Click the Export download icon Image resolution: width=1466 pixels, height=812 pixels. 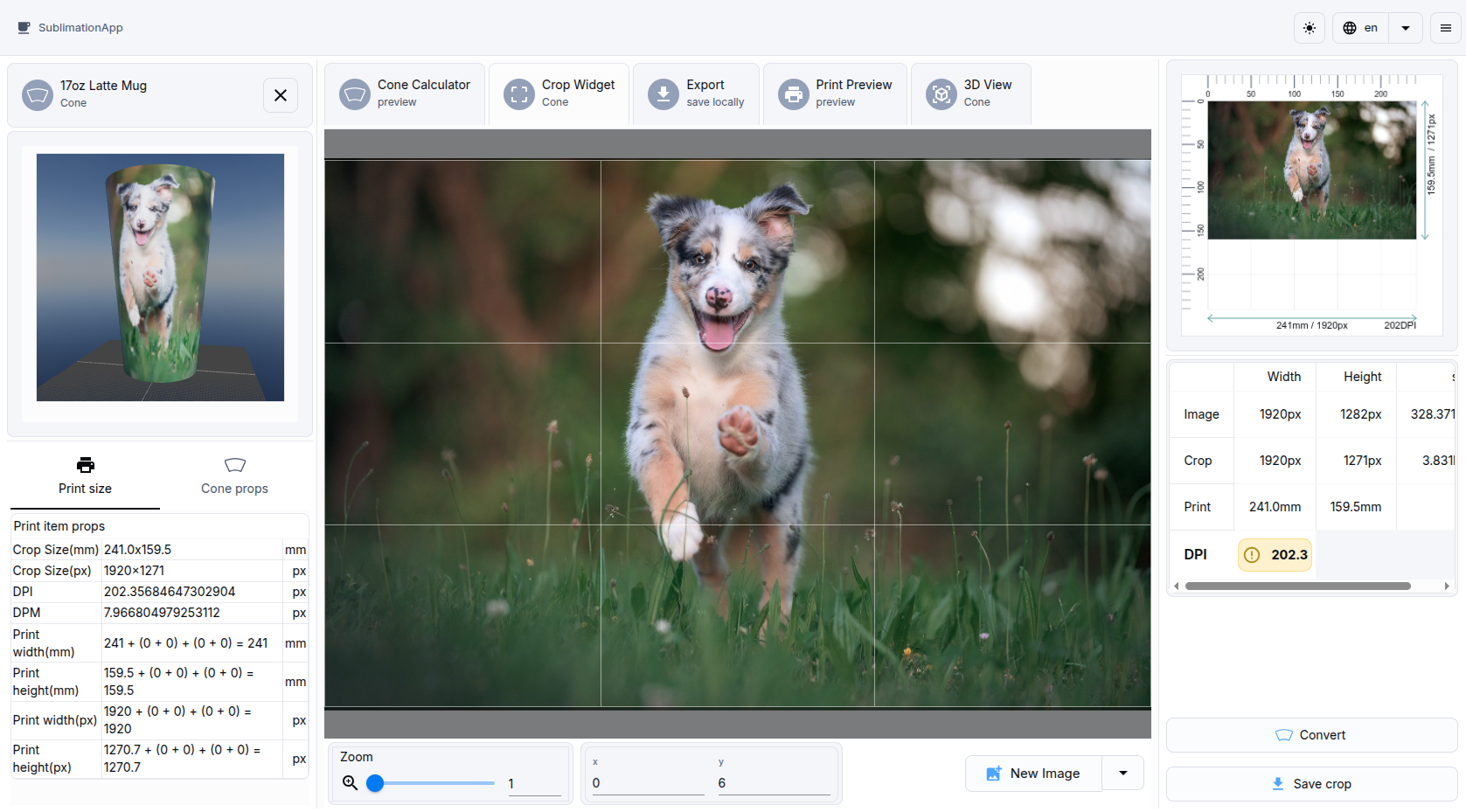[663, 94]
